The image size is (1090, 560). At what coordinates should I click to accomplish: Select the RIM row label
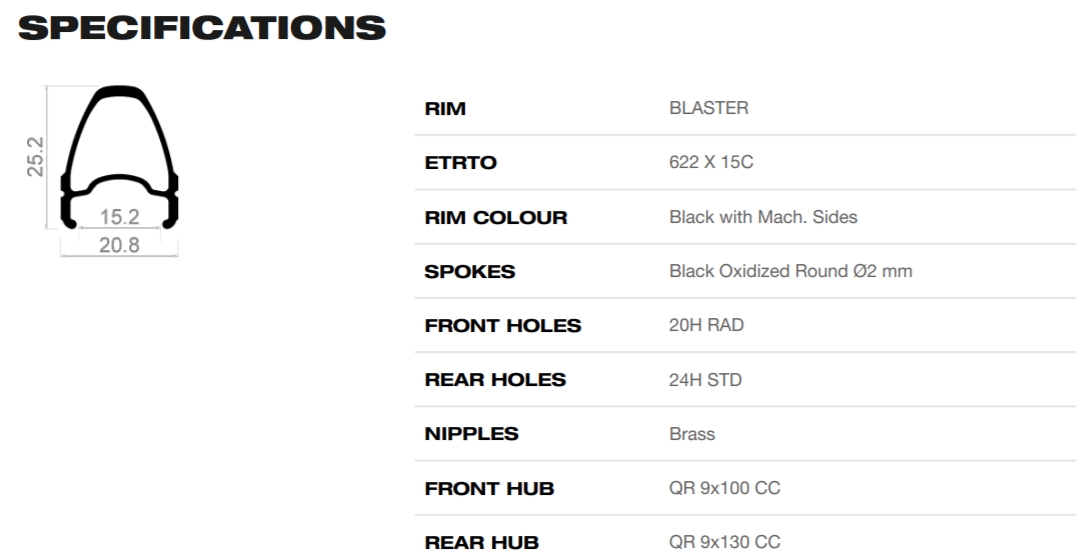445,108
